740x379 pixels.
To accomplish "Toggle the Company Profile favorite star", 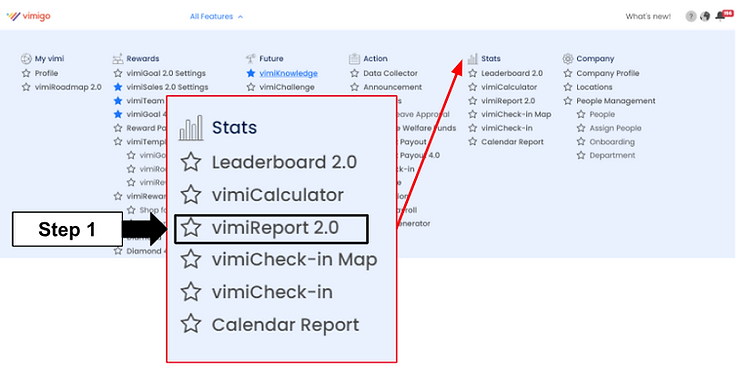I will click(568, 73).
